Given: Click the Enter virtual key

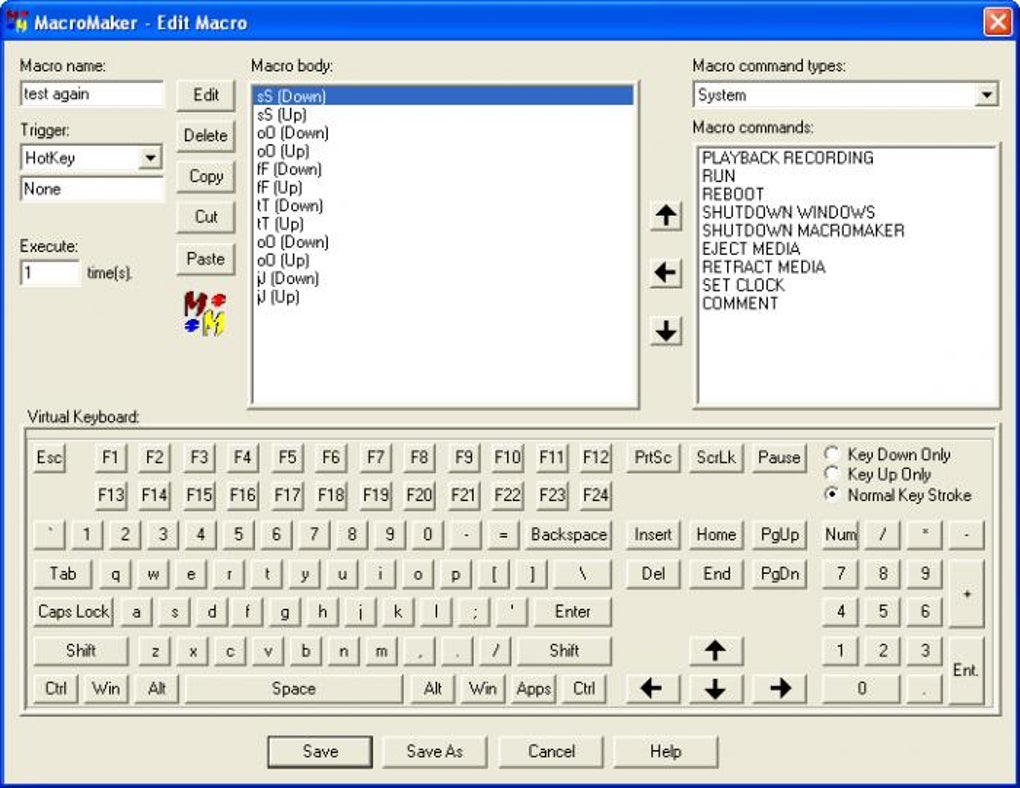Looking at the screenshot, I should tap(572, 612).
